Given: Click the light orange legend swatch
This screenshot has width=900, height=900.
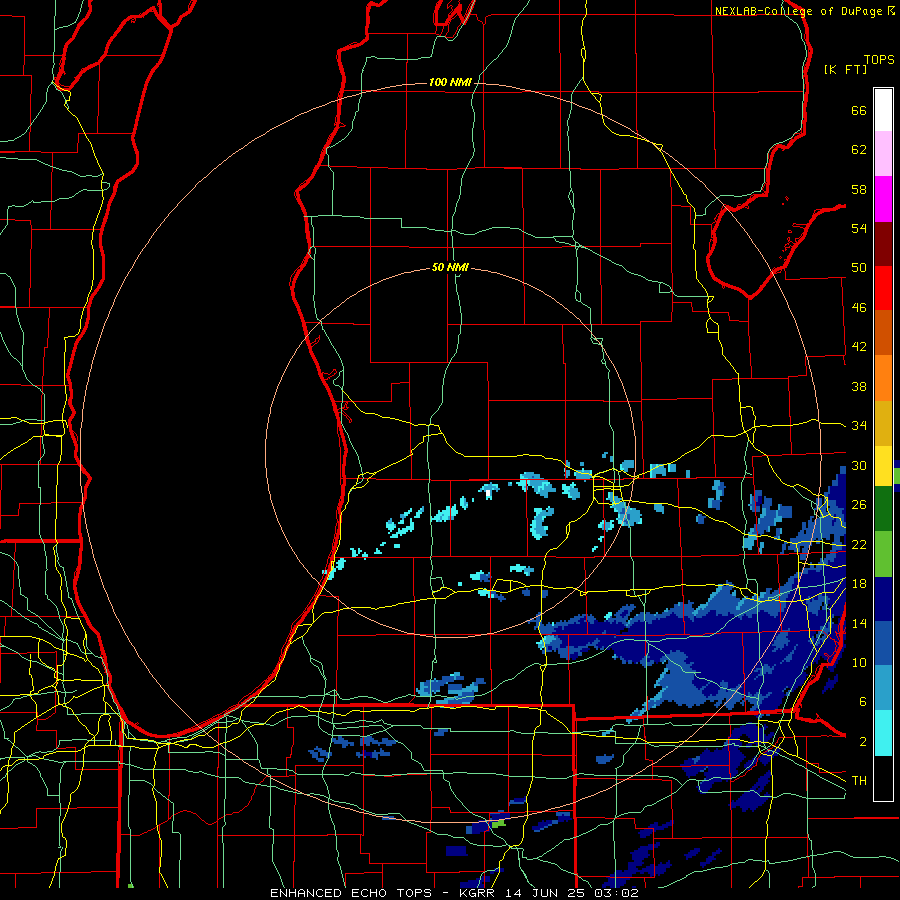Looking at the screenshot, I should [x=883, y=378].
